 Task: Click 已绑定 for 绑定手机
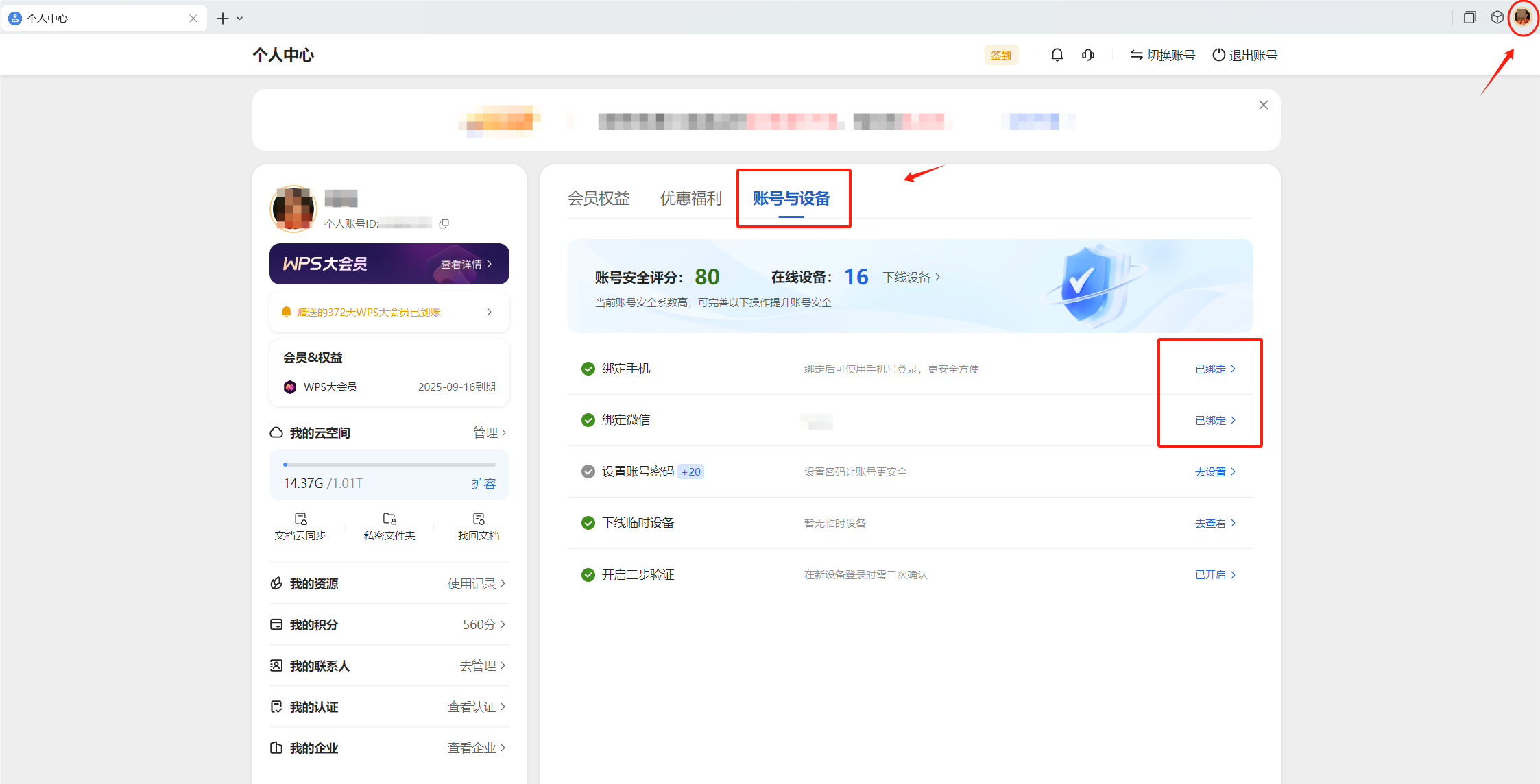coord(1215,369)
